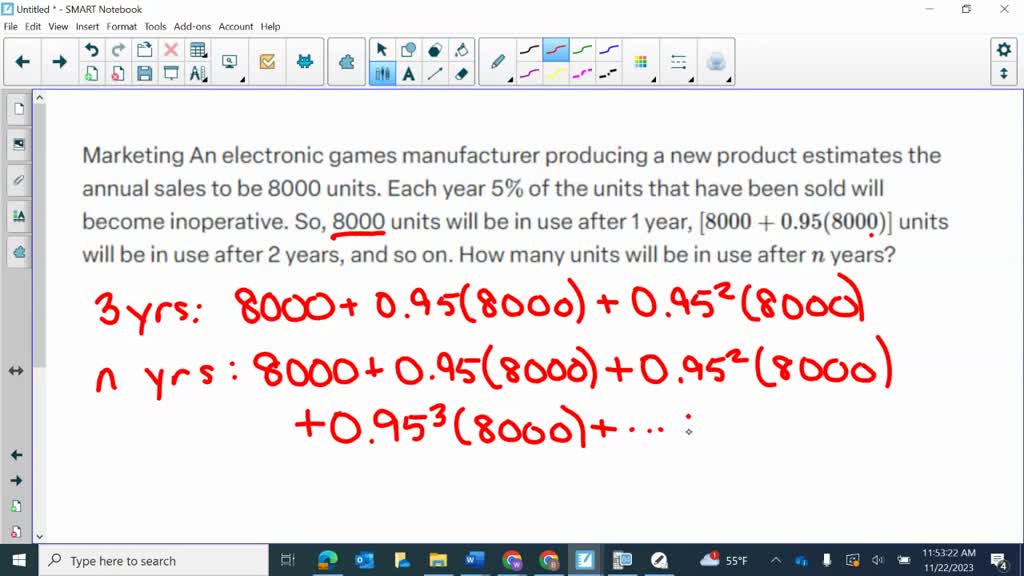Open SMART Notebook from the taskbar
1024x576 pixels.
(586, 560)
